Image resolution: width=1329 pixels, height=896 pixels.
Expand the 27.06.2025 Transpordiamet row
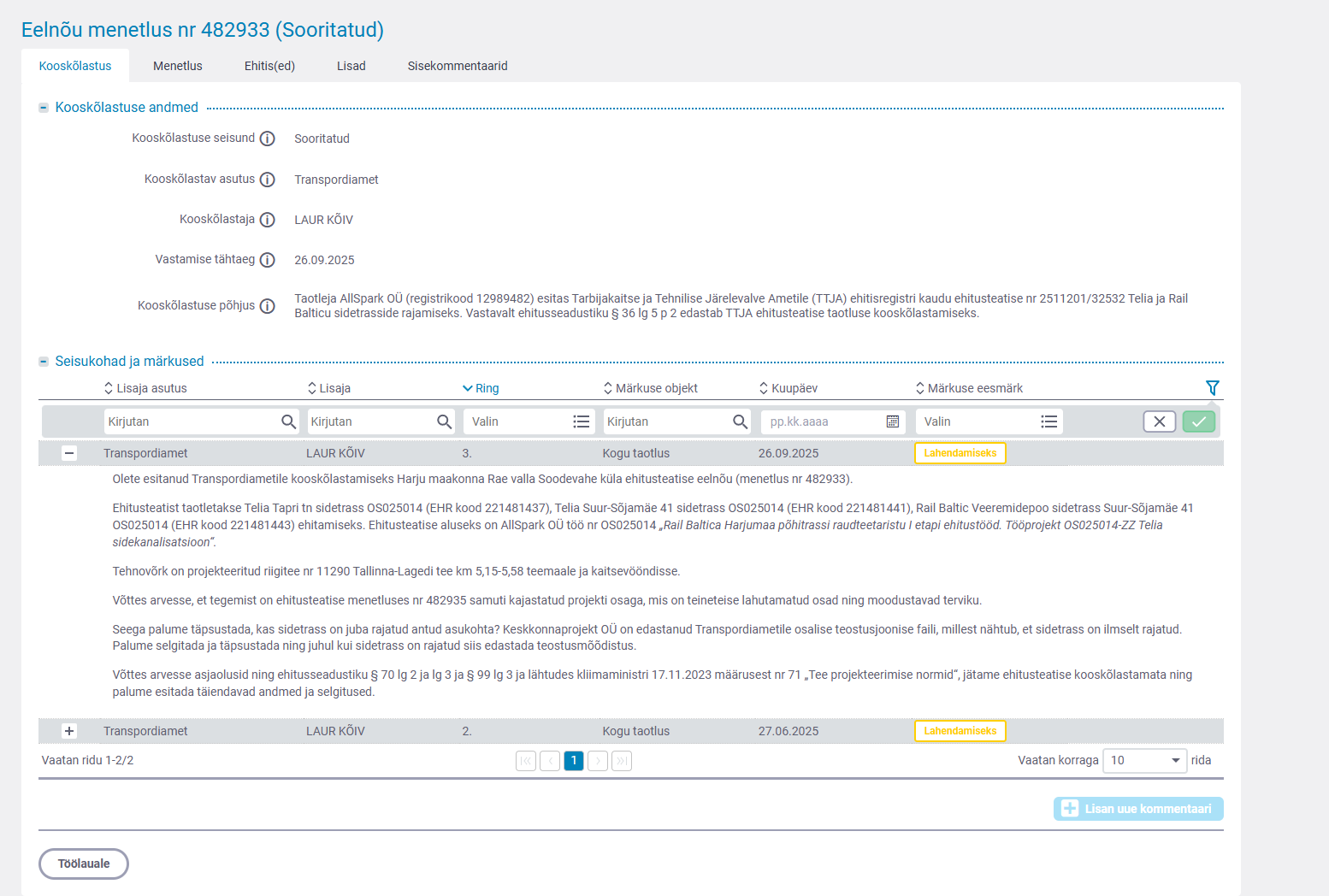tap(69, 731)
